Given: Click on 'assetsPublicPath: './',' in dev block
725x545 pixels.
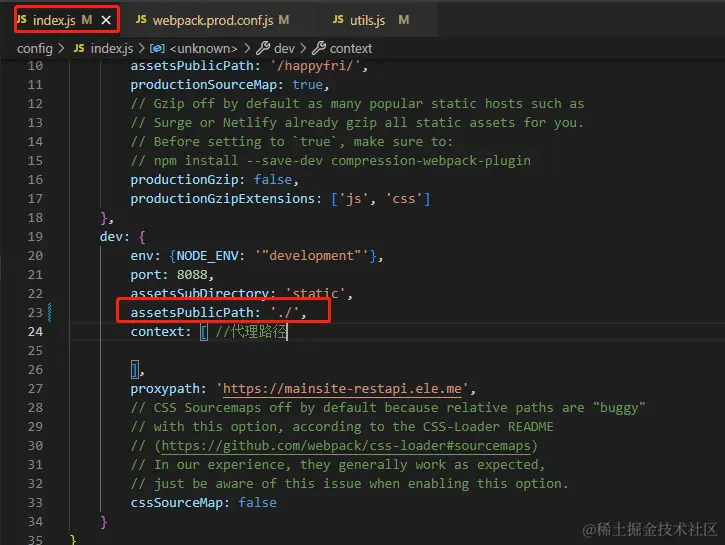Looking at the screenshot, I should click(218, 312).
